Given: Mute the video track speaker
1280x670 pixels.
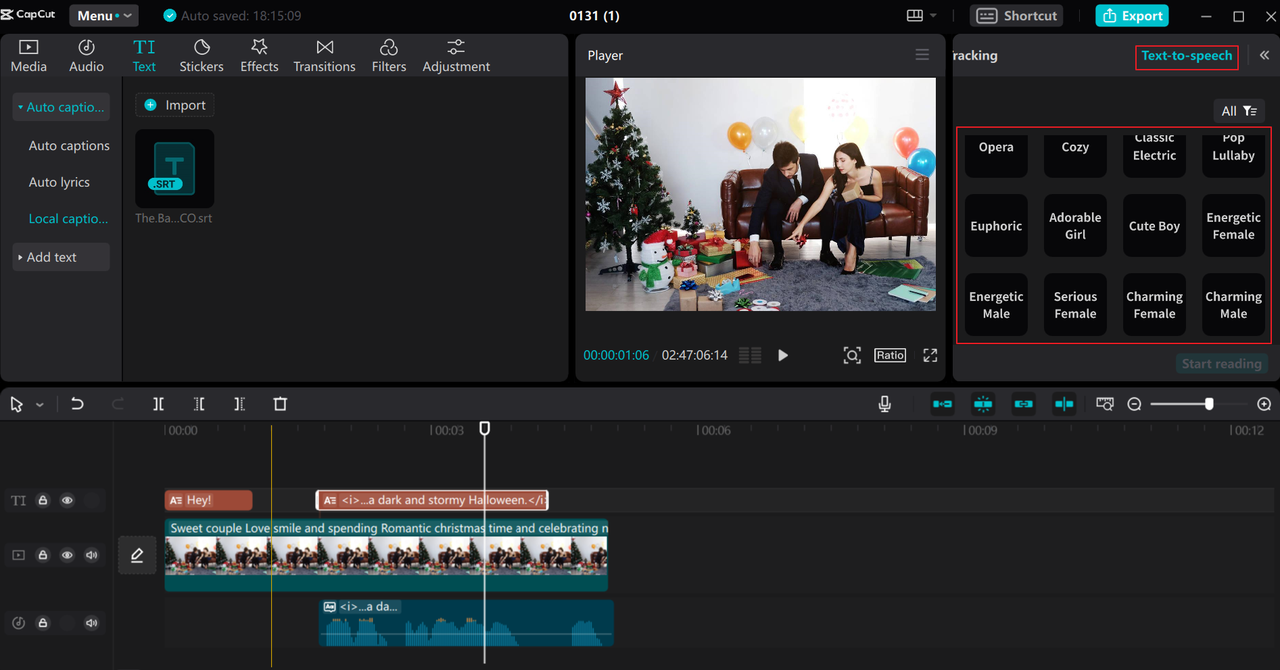Looking at the screenshot, I should [x=92, y=555].
